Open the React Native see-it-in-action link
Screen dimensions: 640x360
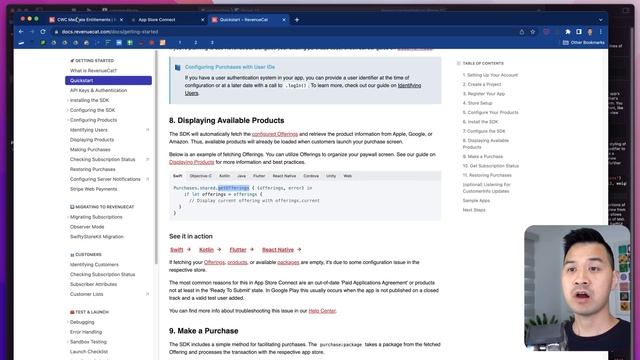[278, 249]
